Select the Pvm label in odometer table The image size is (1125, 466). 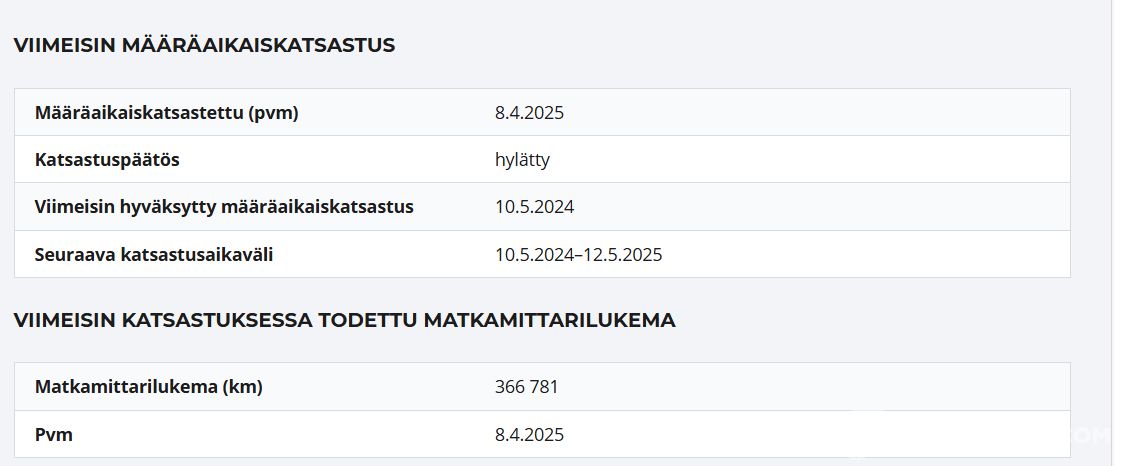[x=54, y=435]
